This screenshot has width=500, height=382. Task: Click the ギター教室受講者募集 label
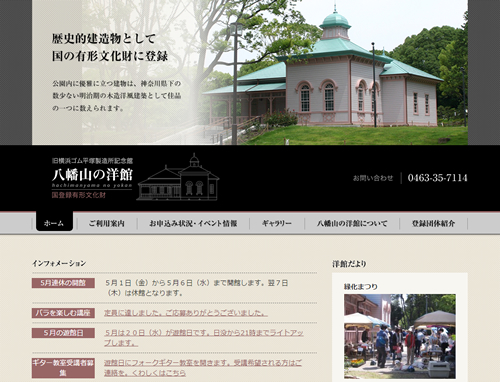coord(63,368)
